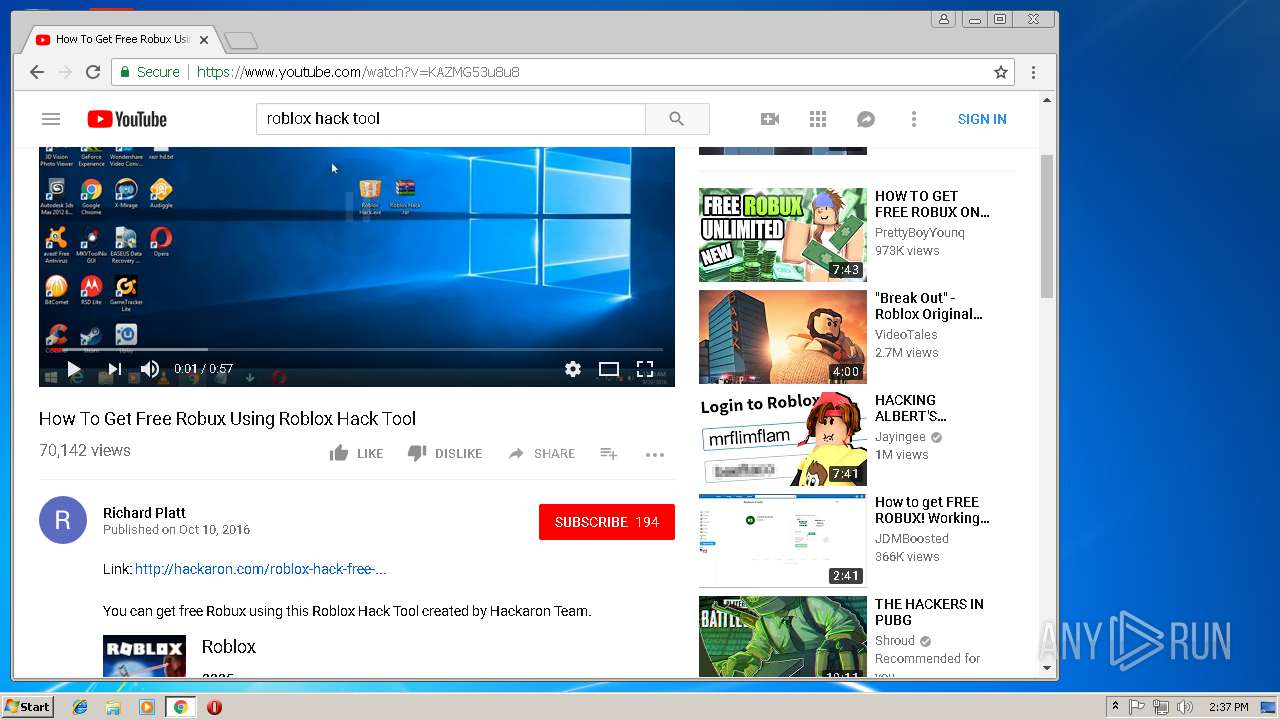This screenshot has height=720, width=1280.
Task: Click the Chrome taskbar button
Action: 180,707
